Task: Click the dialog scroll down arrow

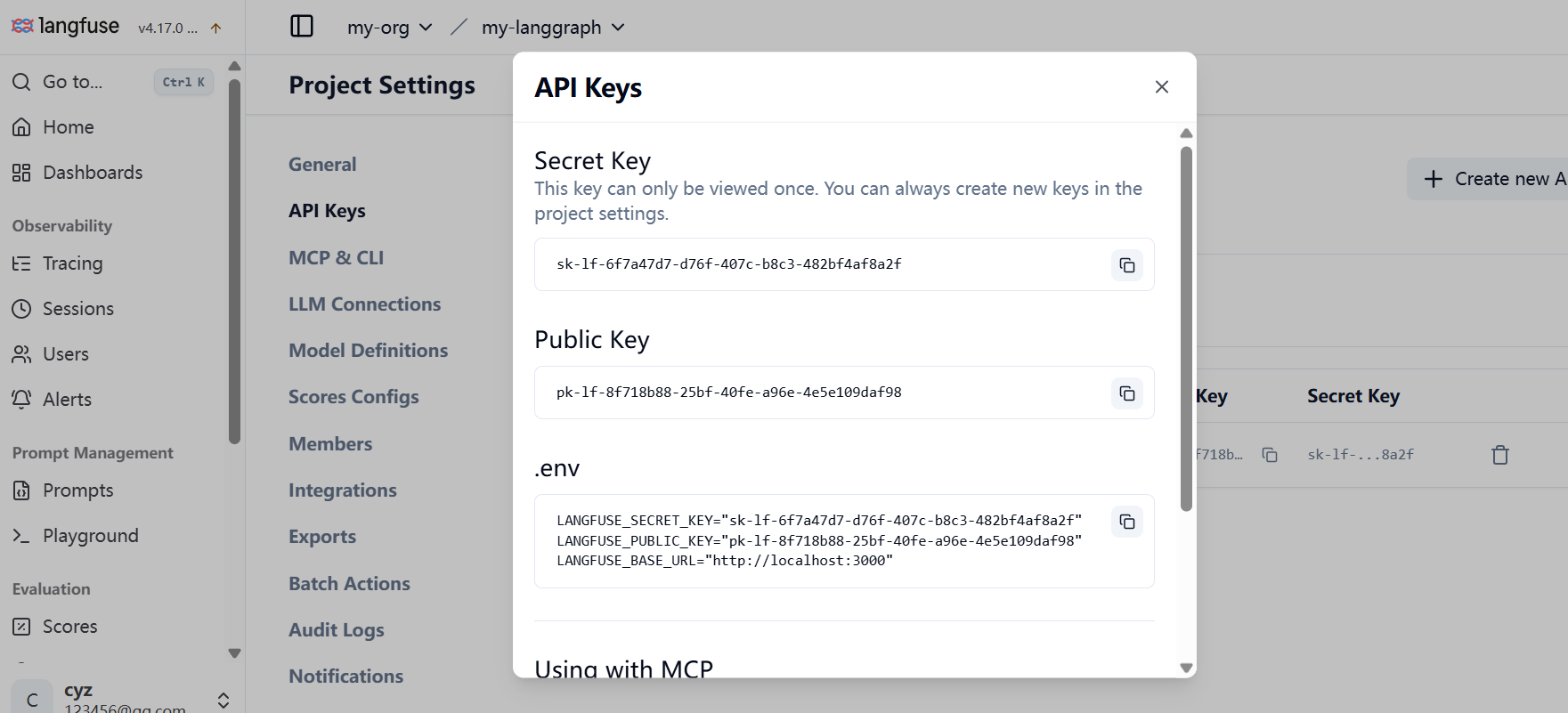Action: (1186, 668)
